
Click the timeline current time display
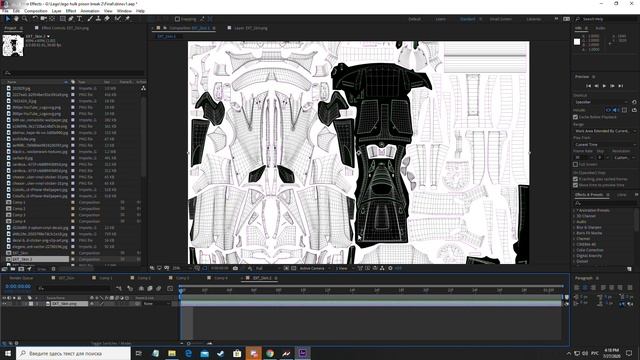pyautogui.click(x=18, y=287)
